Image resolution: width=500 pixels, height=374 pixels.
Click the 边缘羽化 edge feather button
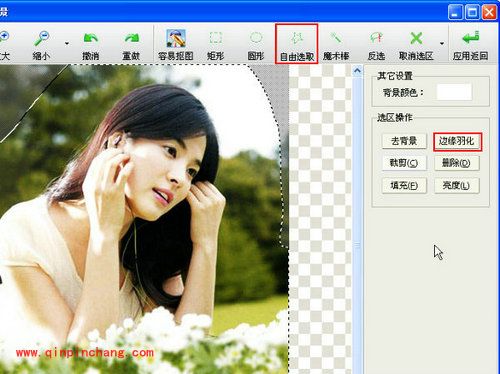pyautogui.click(x=457, y=142)
